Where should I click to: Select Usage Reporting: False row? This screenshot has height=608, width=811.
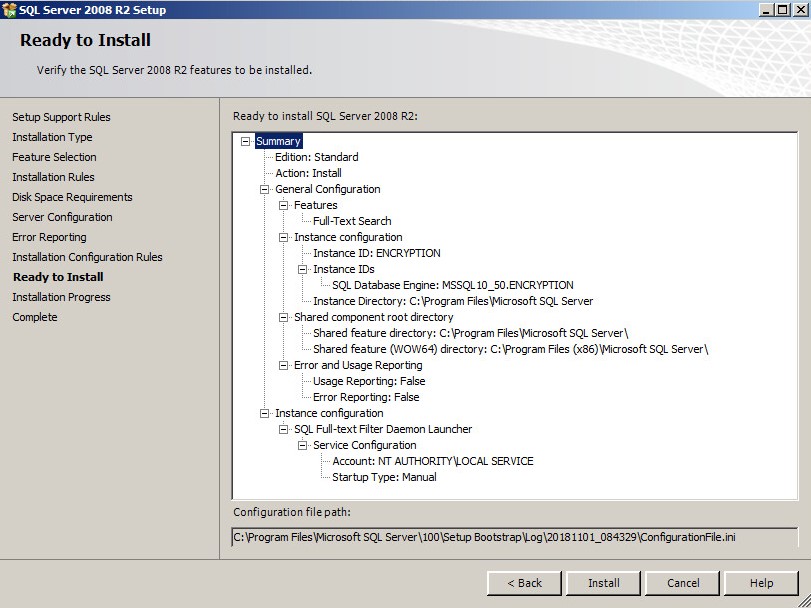[x=369, y=382]
